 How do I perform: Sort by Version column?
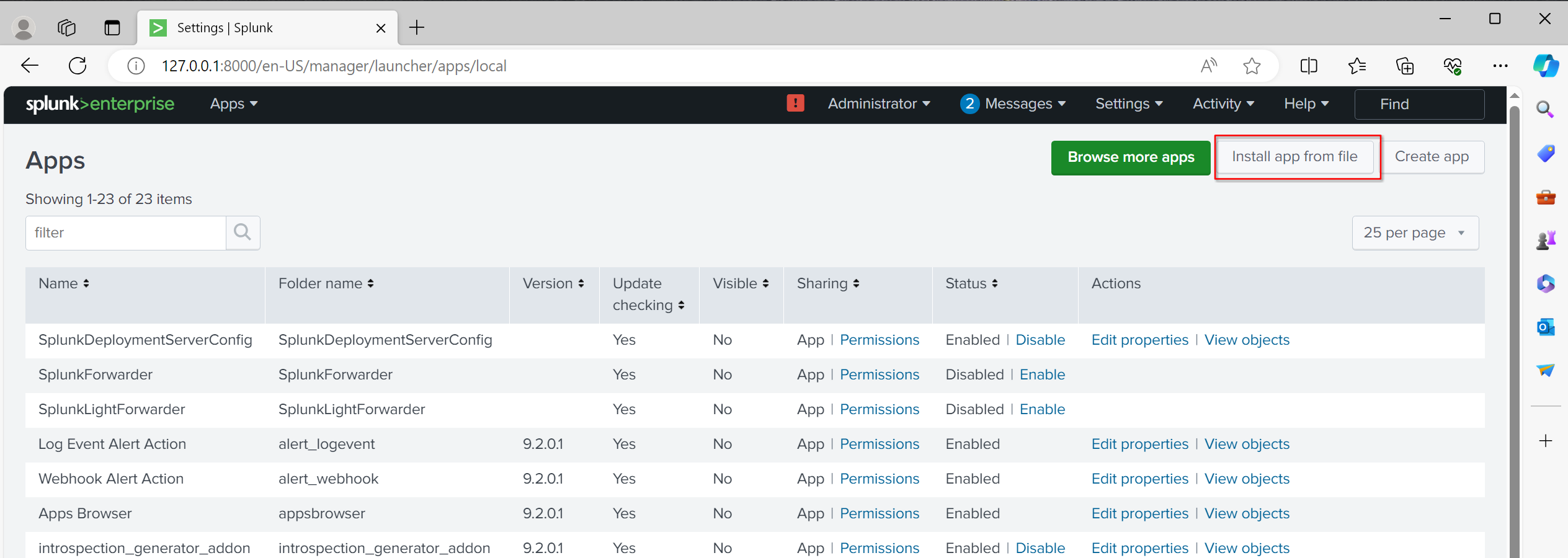click(553, 283)
